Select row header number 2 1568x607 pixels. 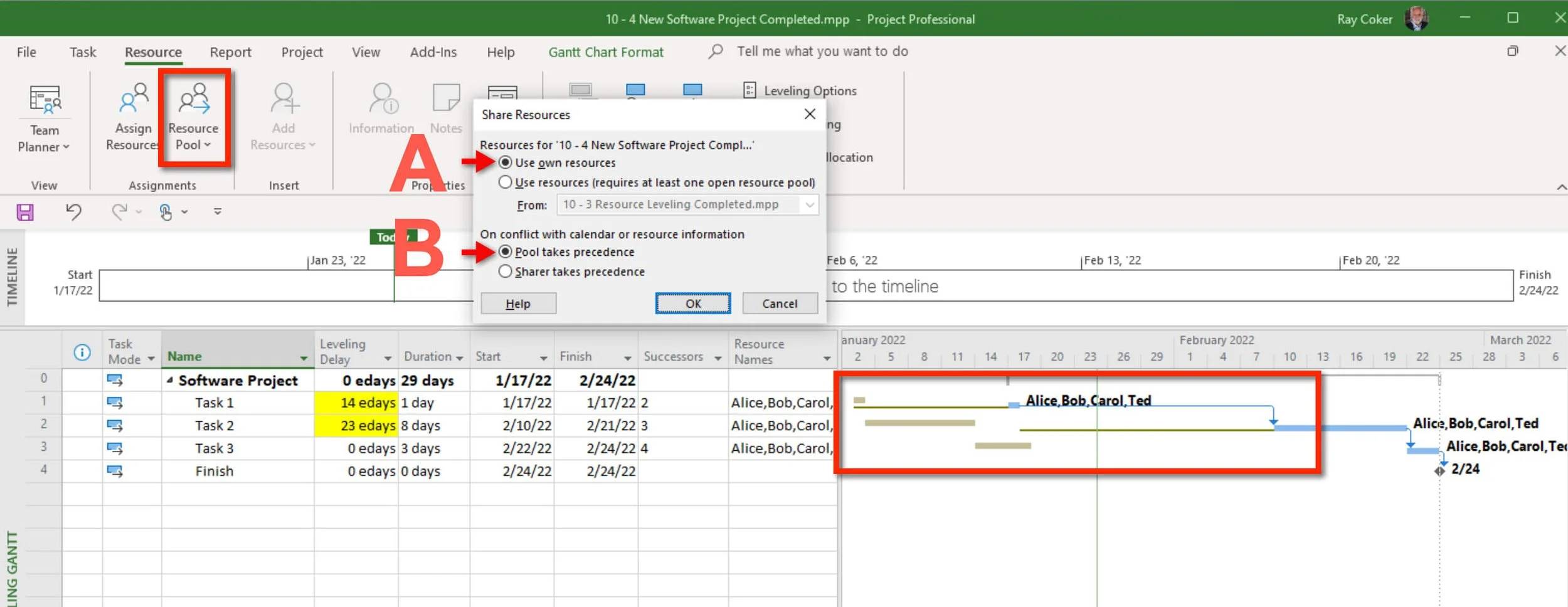[43, 424]
